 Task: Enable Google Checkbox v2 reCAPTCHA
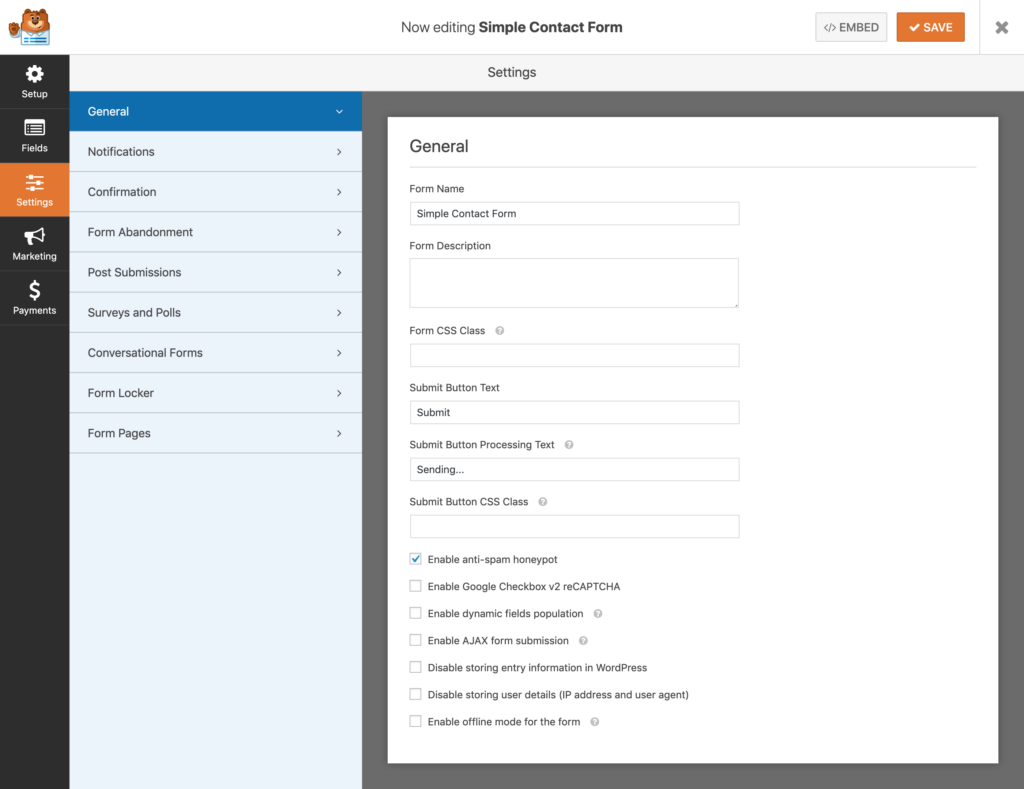[x=415, y=586]
